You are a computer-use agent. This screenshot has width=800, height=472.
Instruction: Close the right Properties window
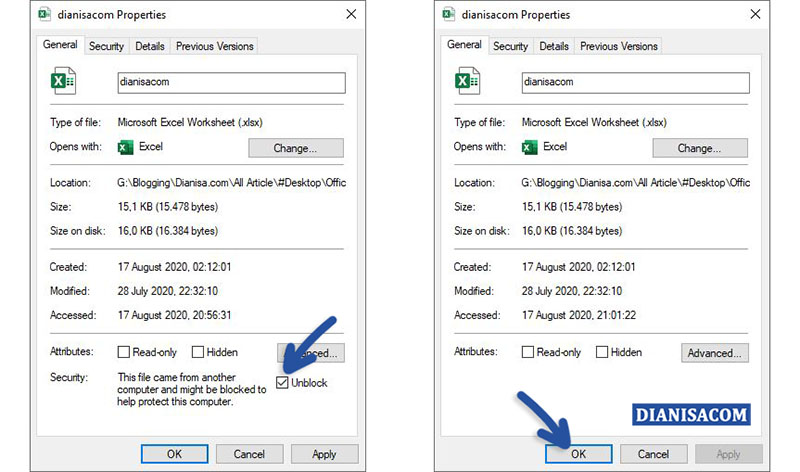755,15
